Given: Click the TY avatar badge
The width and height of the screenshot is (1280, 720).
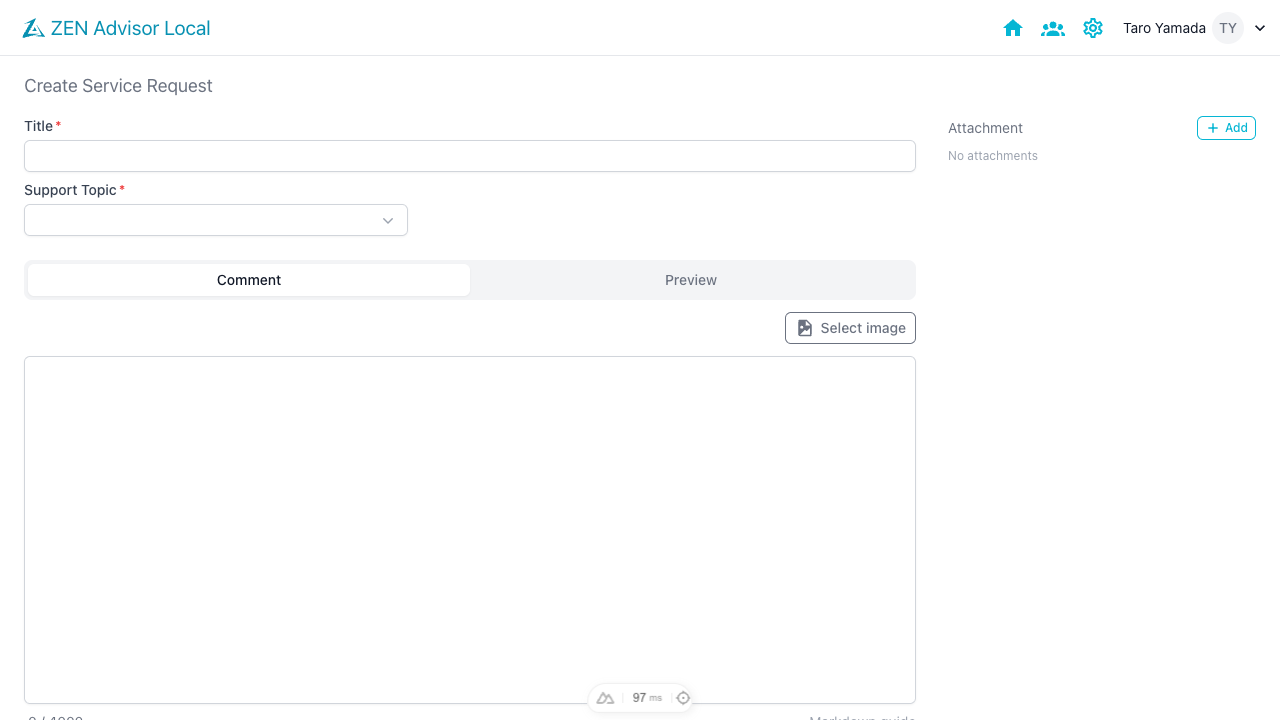Looking at the screenshot, I should (1227, 27).
